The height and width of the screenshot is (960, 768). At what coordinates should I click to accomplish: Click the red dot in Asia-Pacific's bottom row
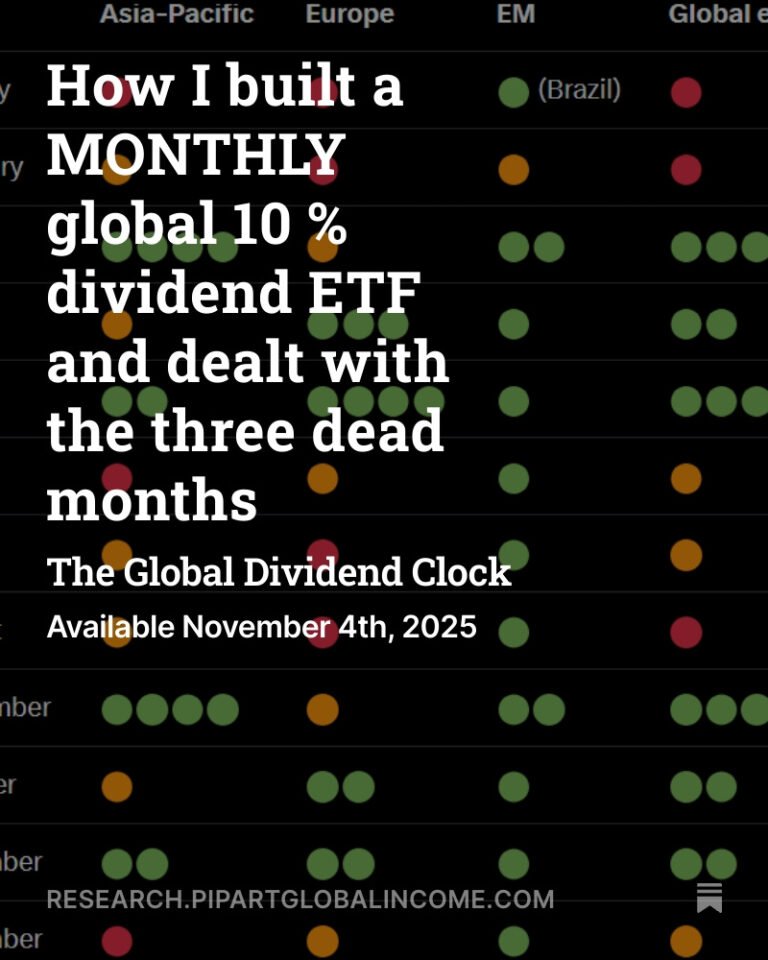pyautogui.click(x=117, y=941)
